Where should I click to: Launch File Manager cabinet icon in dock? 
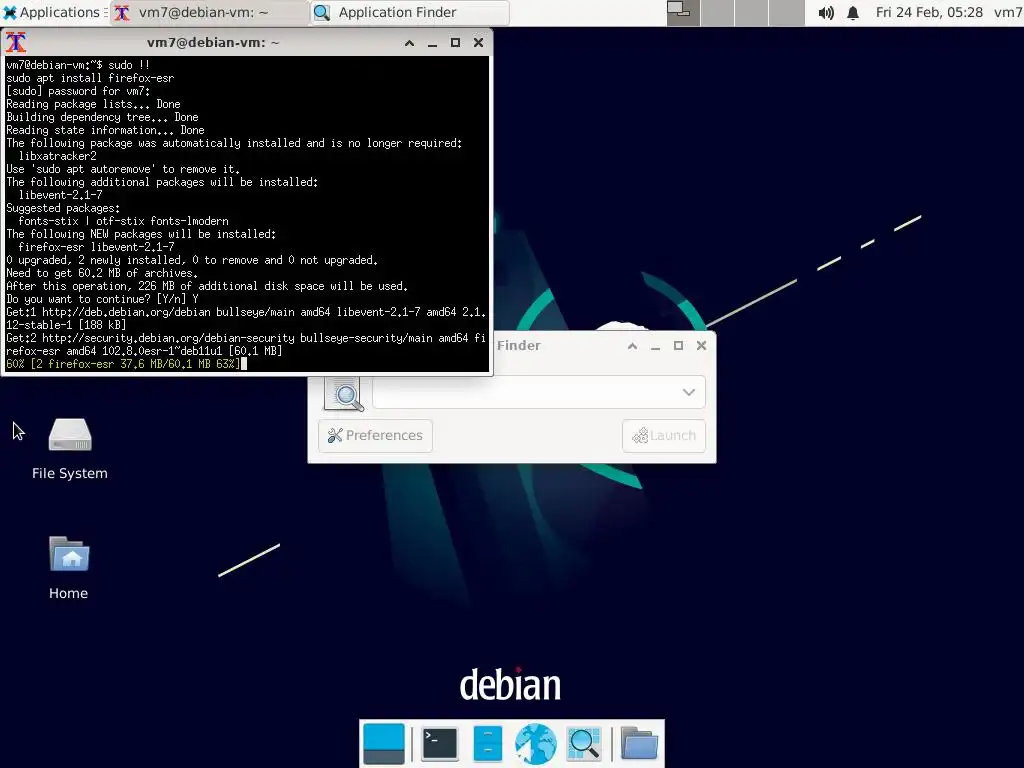tap(487, 744)
